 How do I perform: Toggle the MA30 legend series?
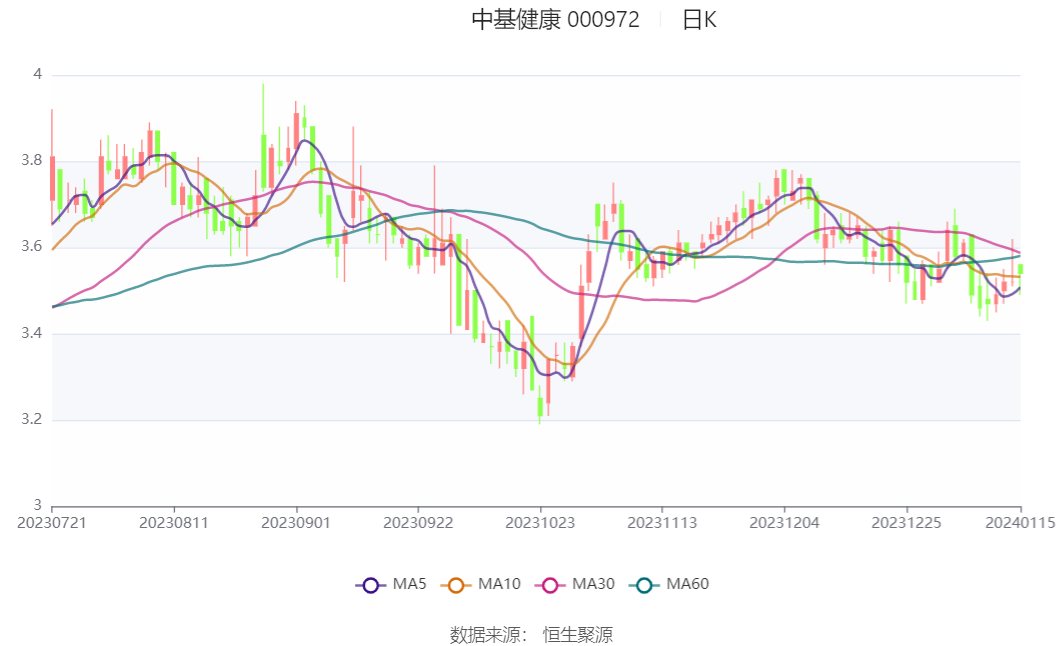574,584
